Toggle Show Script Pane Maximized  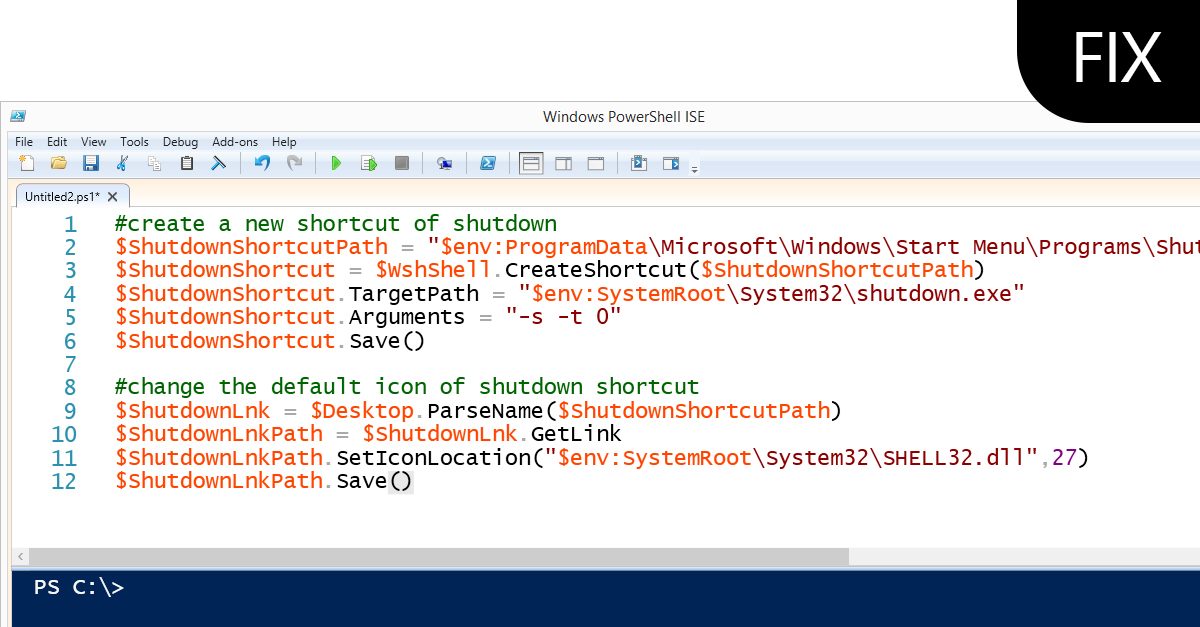pyautogui.click(x=596, y=162)
